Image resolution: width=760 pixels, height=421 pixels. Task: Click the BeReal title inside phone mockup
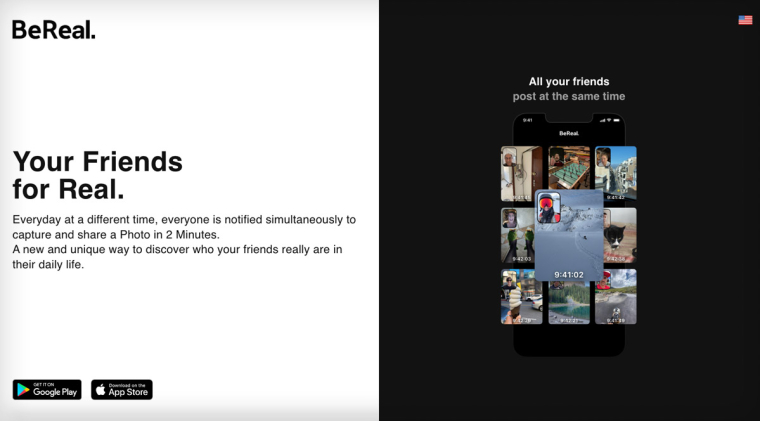point(568,133)
